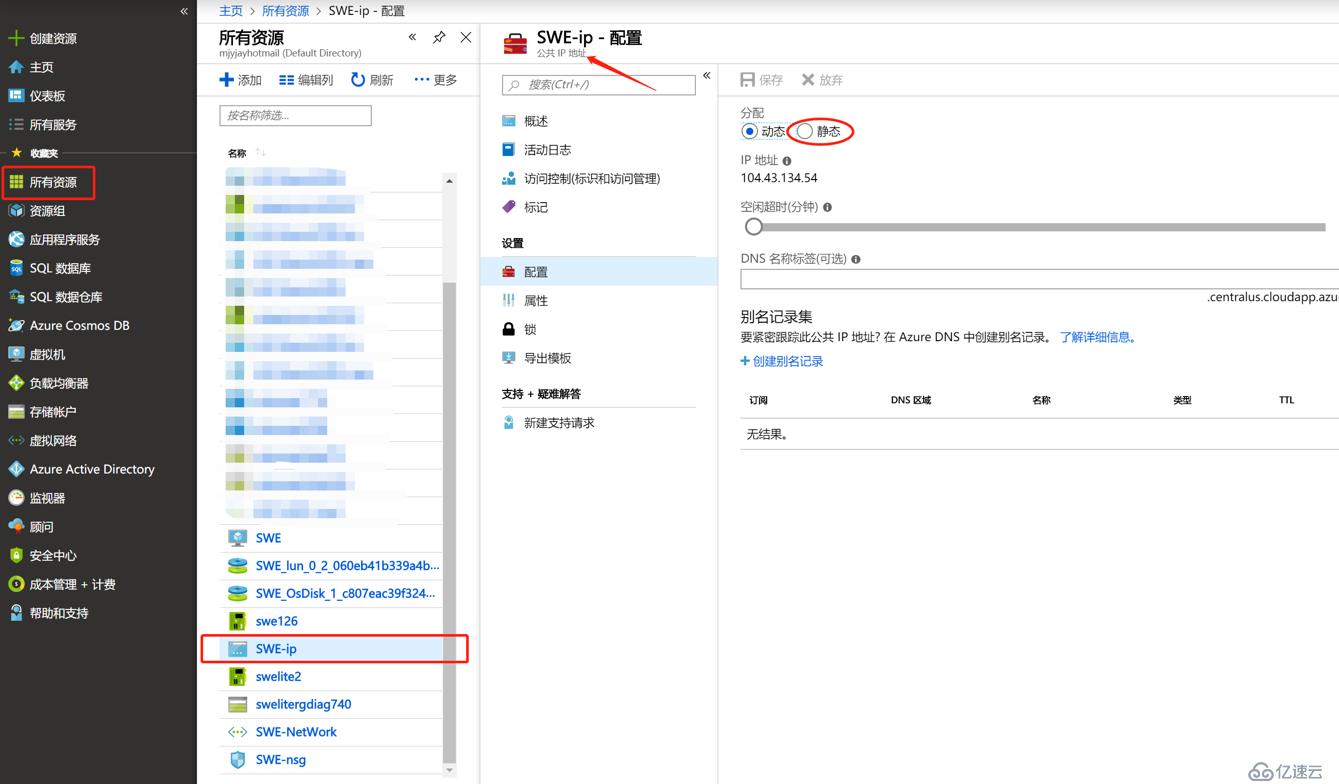Open swelitergdiag740 storage resource
The height and width of the screenshot is (784, 1339).
tap(303, 704)
